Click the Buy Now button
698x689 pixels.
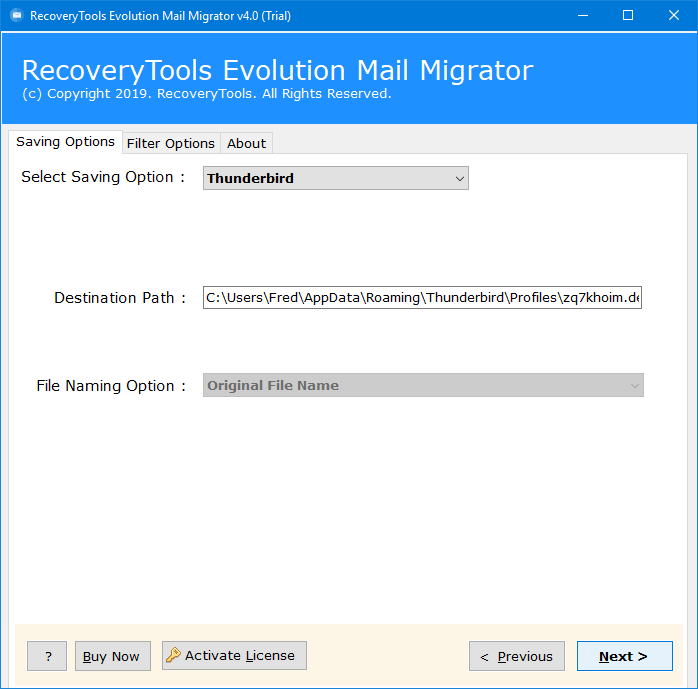click(113, 656)
